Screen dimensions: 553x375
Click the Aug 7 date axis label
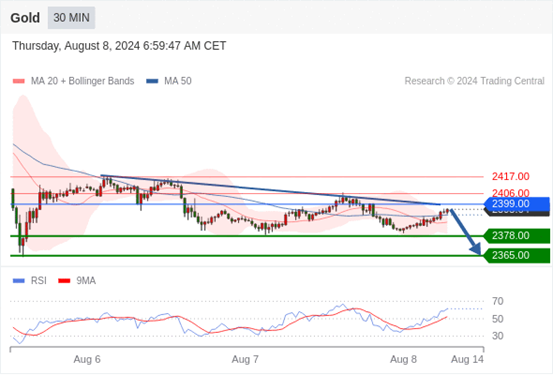coord(245,359)
